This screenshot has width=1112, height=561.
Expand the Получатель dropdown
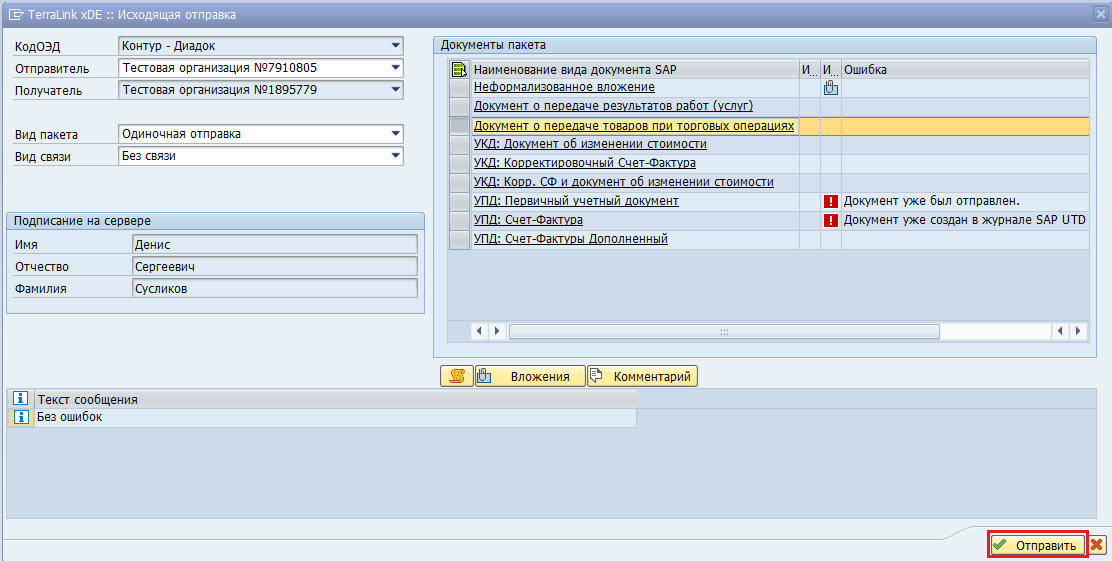pos(396,90)
